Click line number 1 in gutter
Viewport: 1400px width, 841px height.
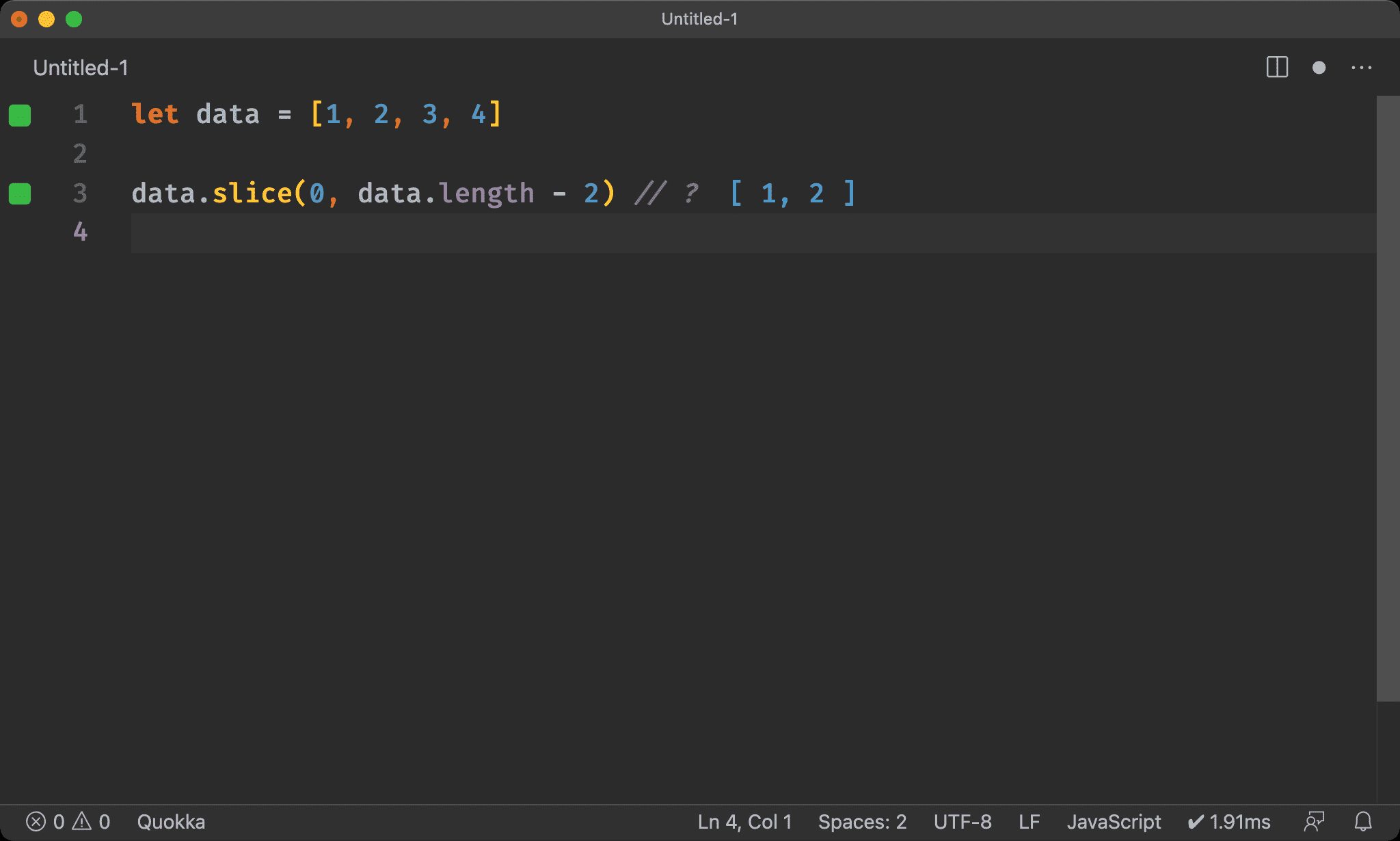(80, 114)
